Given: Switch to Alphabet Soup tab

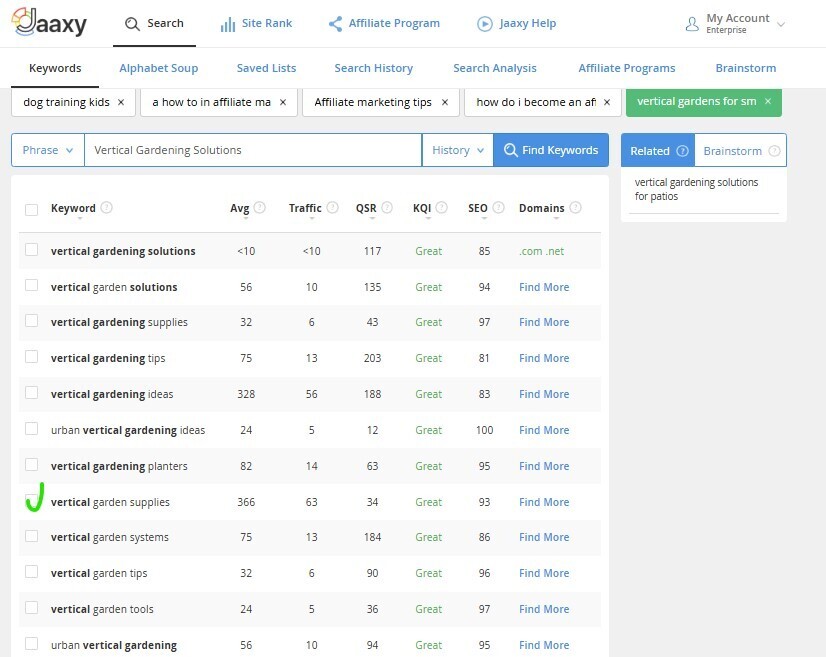Looking at the screenshot, I should [x=159, y=68].
